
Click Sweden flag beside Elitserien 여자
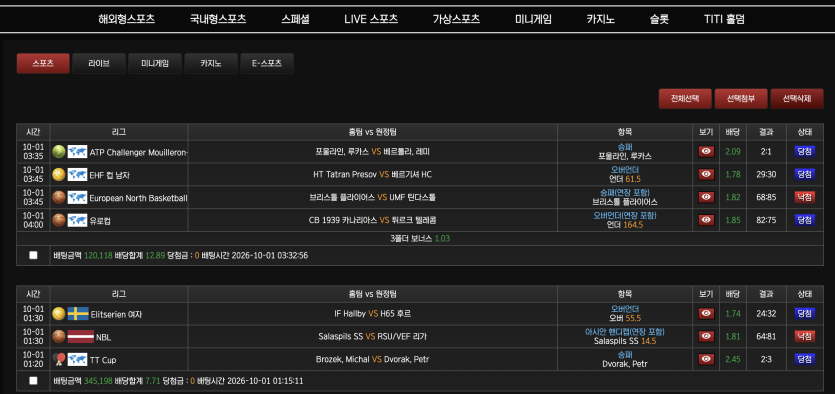78,314
